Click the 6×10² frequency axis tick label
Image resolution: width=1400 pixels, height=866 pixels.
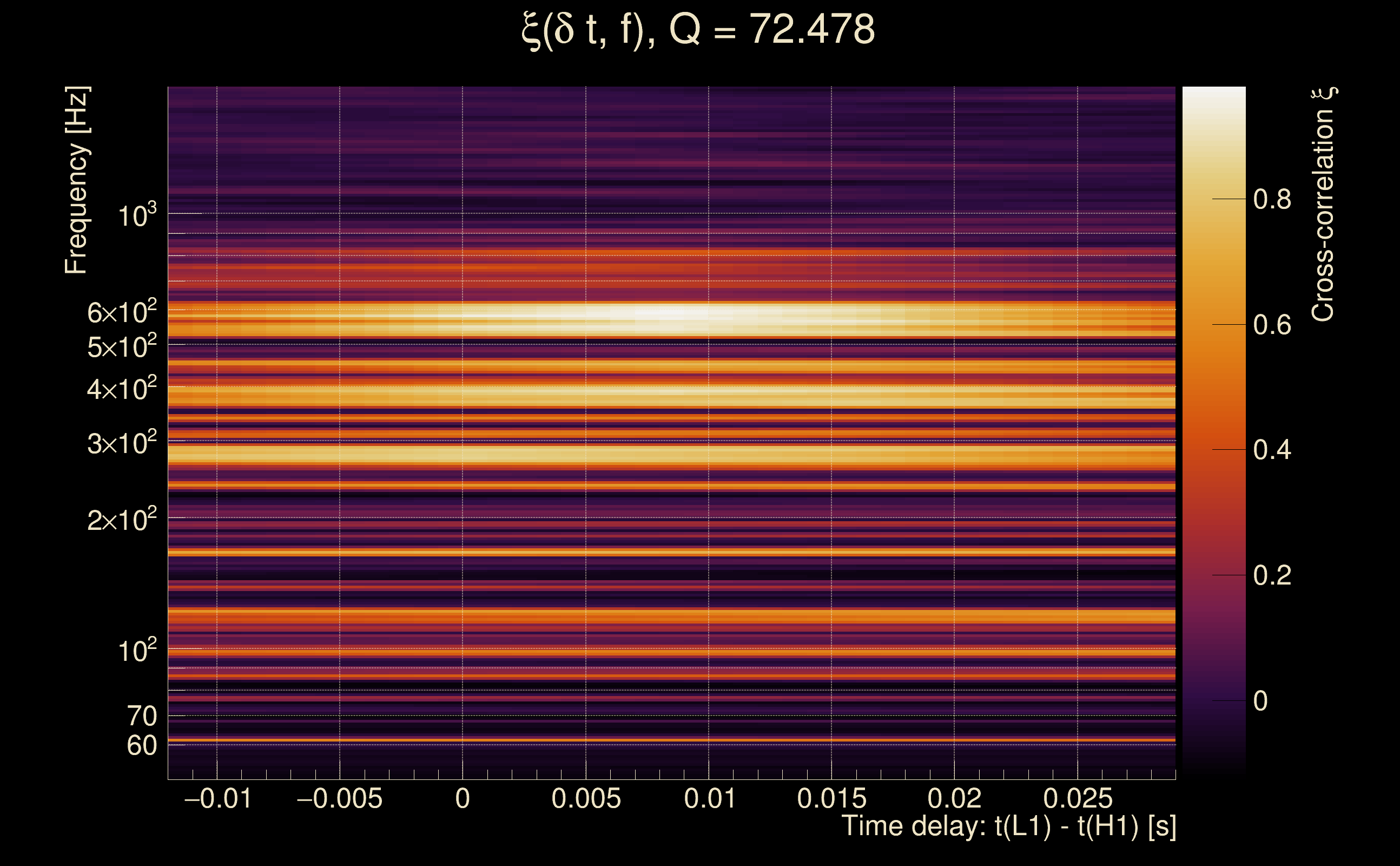121,312
